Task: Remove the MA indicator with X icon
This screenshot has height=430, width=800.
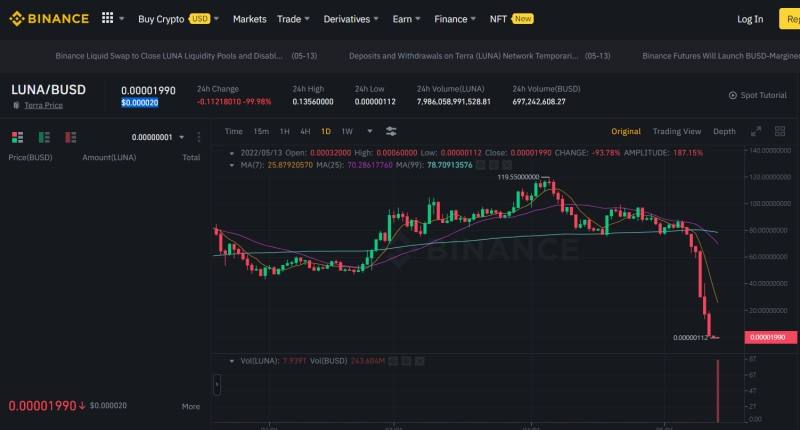Action: pyautogui.click(x=506, y=165)
